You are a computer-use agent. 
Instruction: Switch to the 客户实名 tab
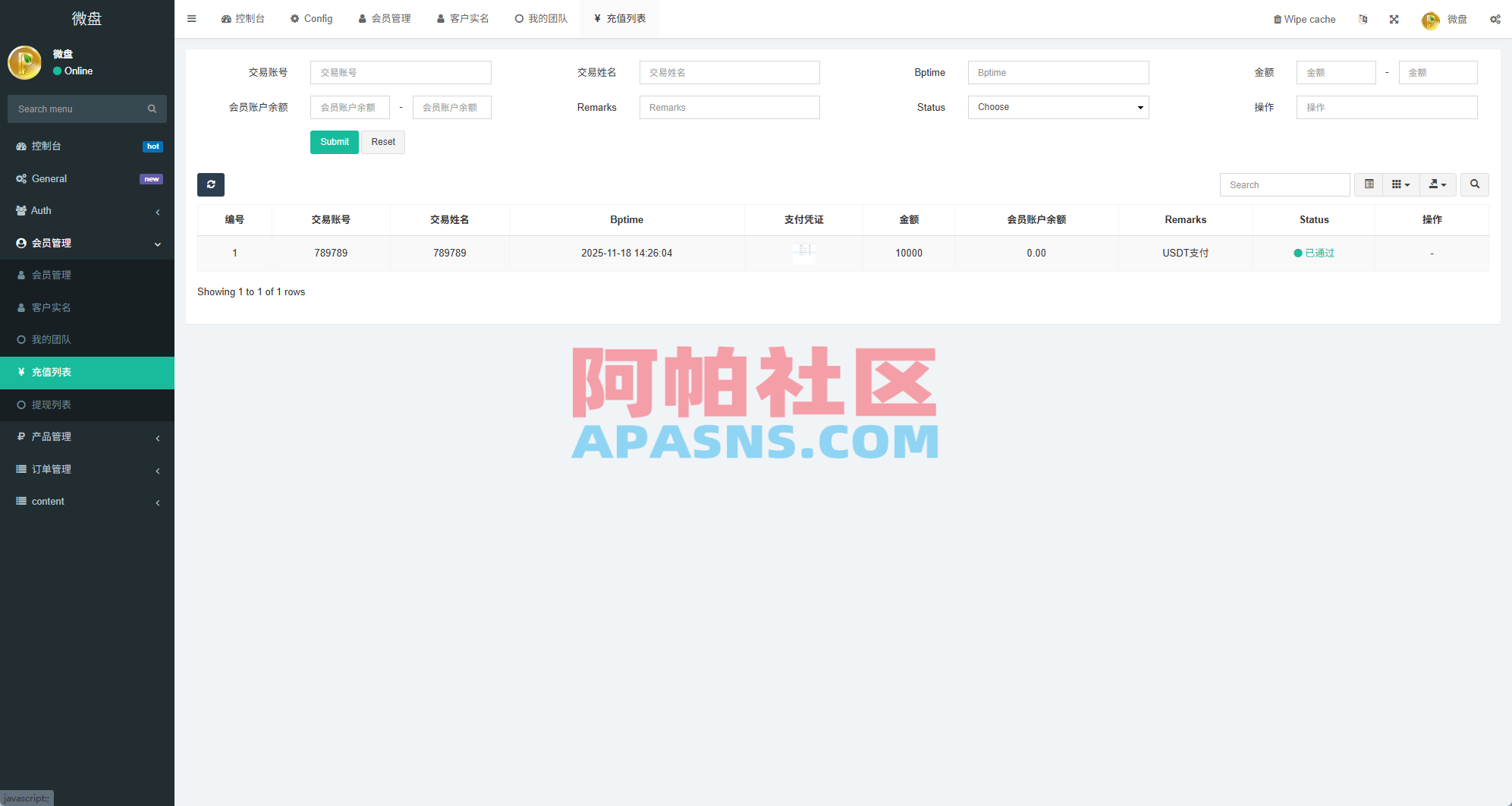[x=463, y=19]
